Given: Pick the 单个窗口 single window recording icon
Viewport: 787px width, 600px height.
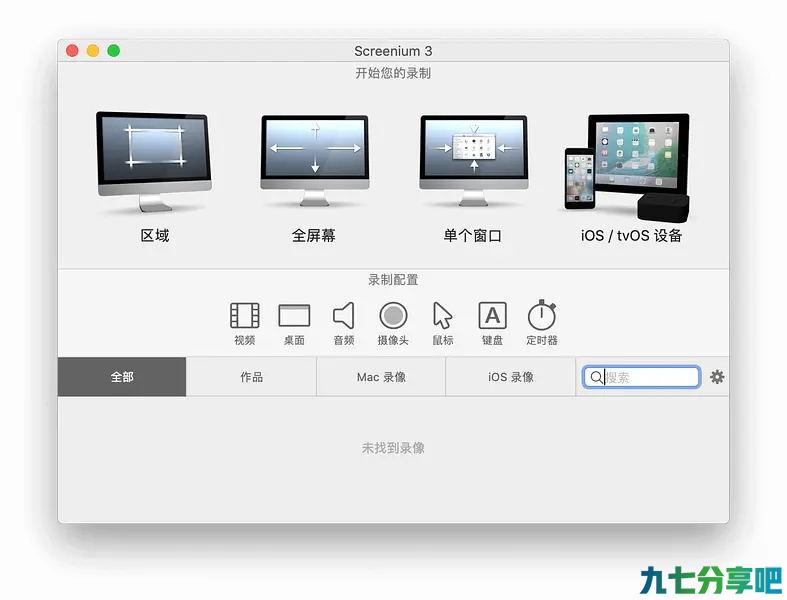Looking at the screenshot, I should point(474,161).
